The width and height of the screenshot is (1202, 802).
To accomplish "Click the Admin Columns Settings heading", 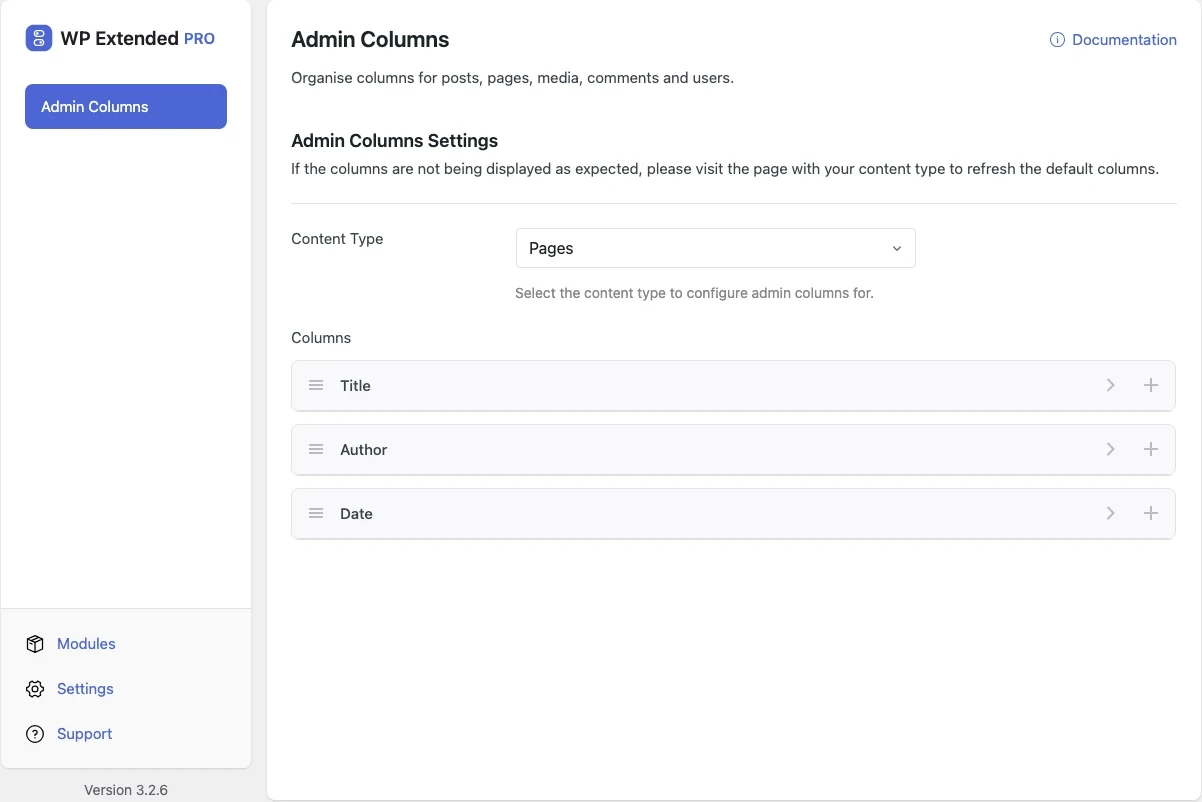I will pyautogui.click(x=394, y=141).
